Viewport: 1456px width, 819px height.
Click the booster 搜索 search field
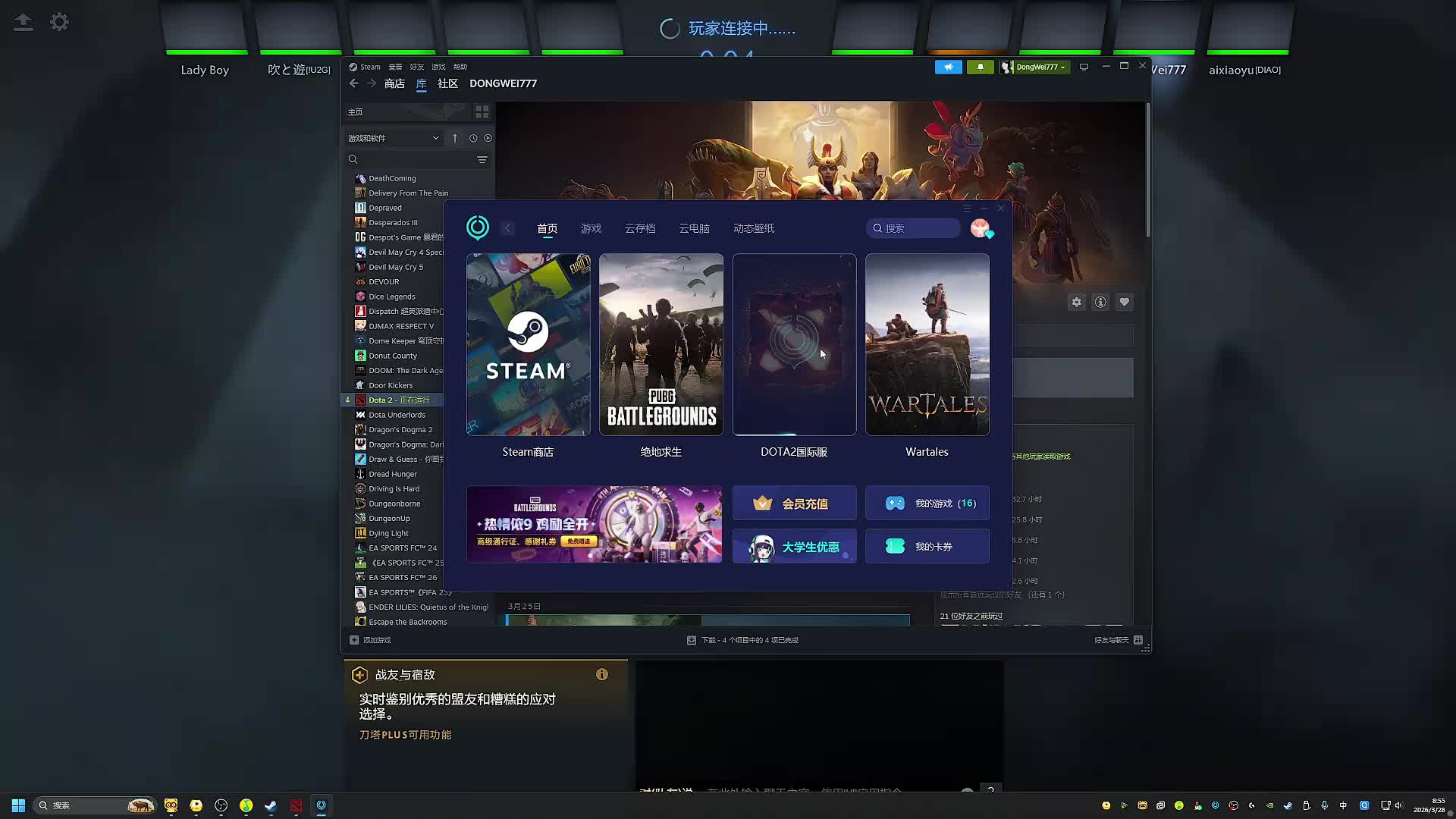click(x=914, y=228)
